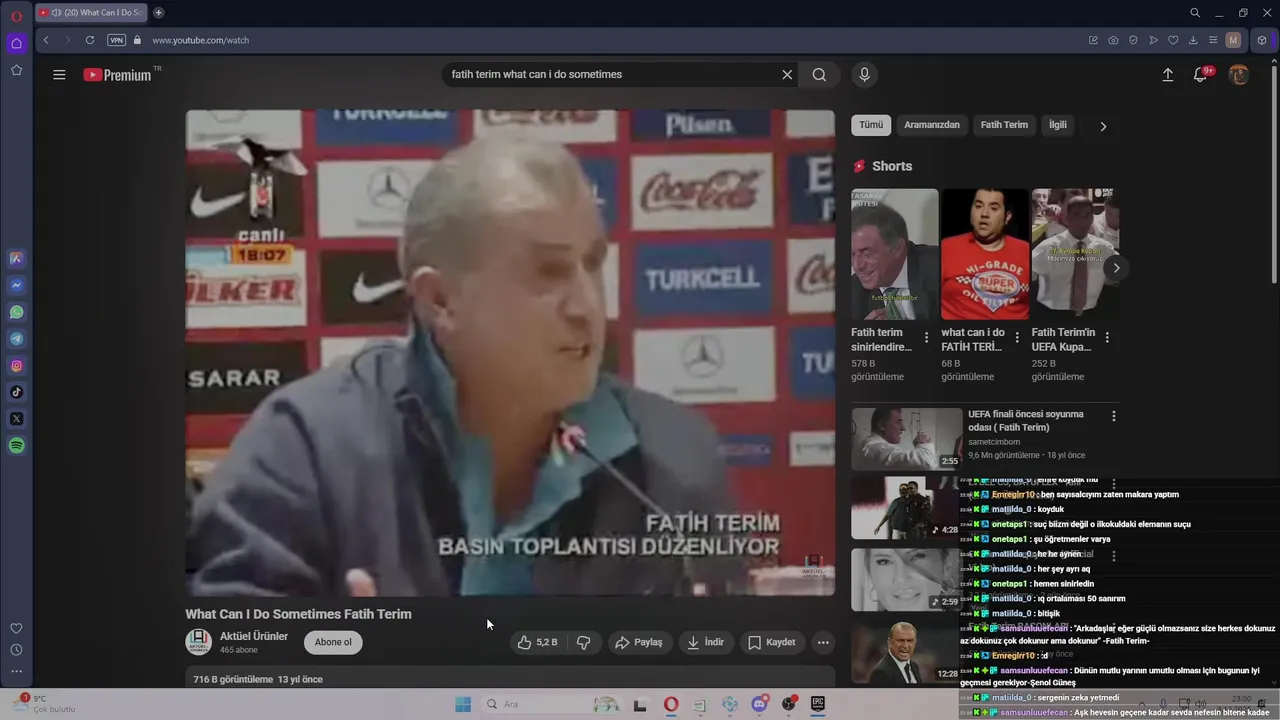This screenshot has height=720, width=1280.
Task: Click the YouTube search magnifier button
Action: coord(819,75)
